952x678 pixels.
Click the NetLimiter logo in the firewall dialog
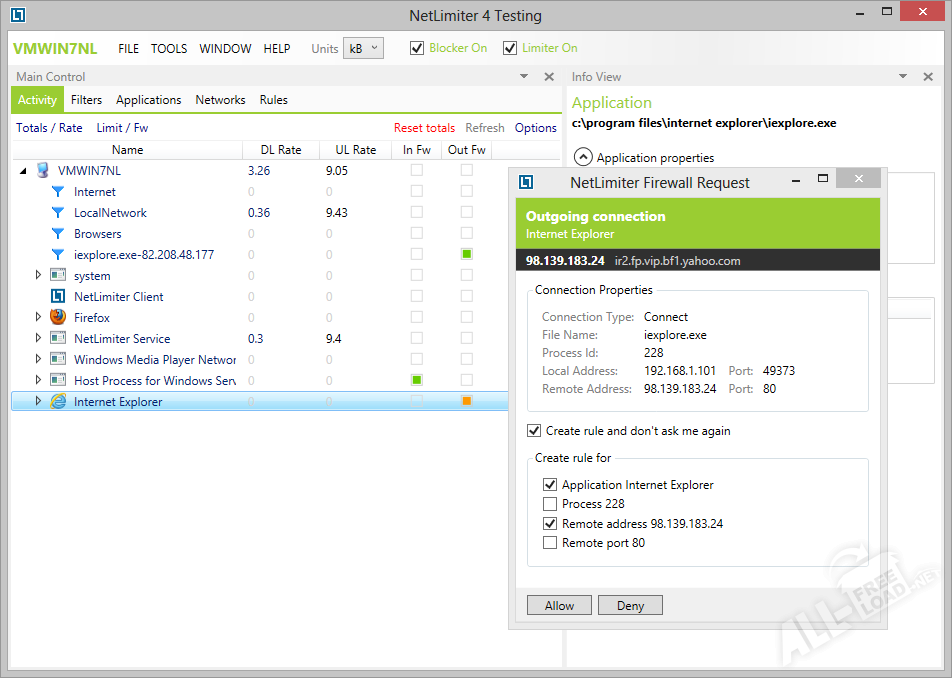(x=526, y=183)
